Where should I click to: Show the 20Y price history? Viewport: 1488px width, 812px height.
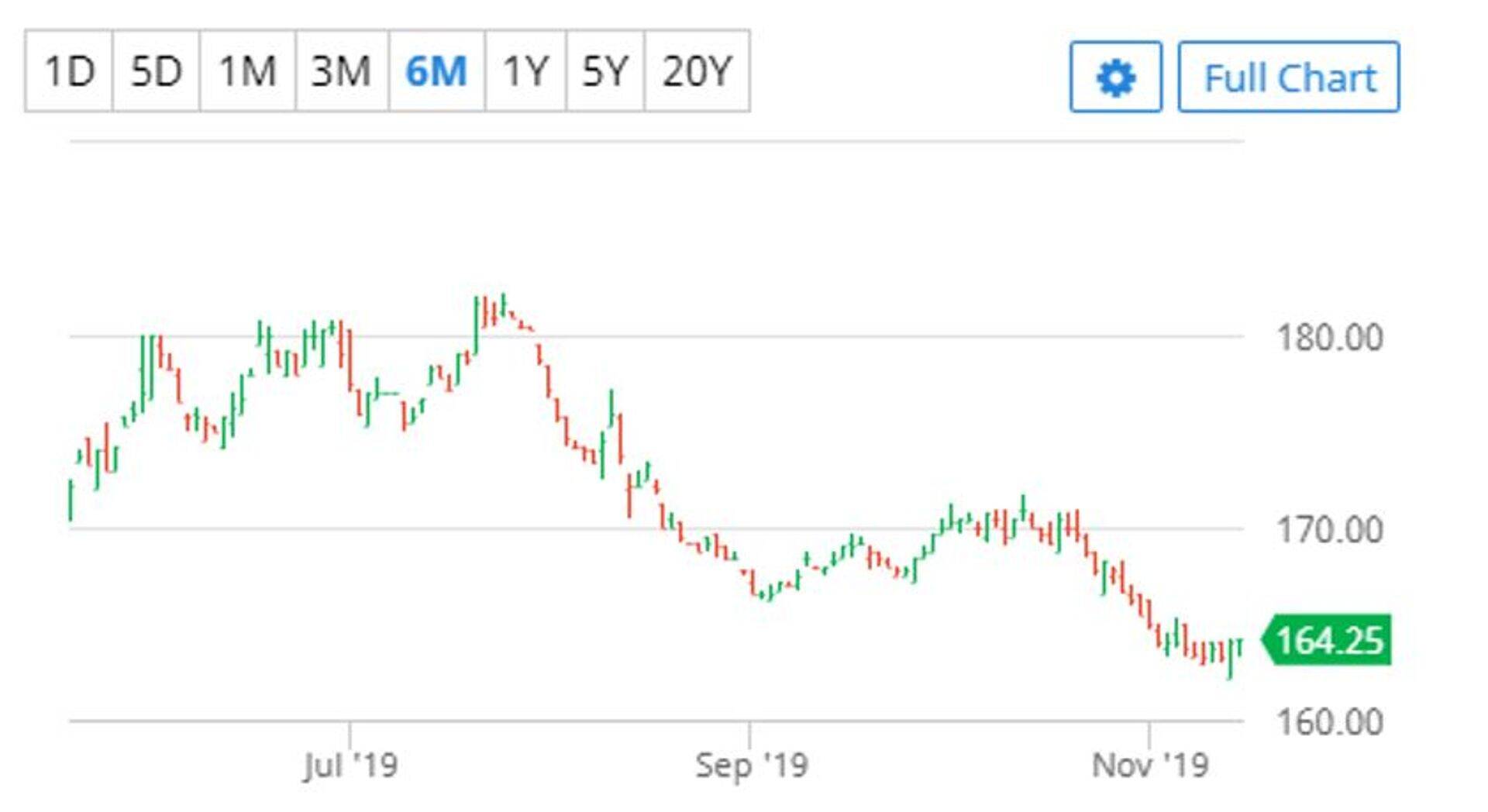(x=697, y=71)
